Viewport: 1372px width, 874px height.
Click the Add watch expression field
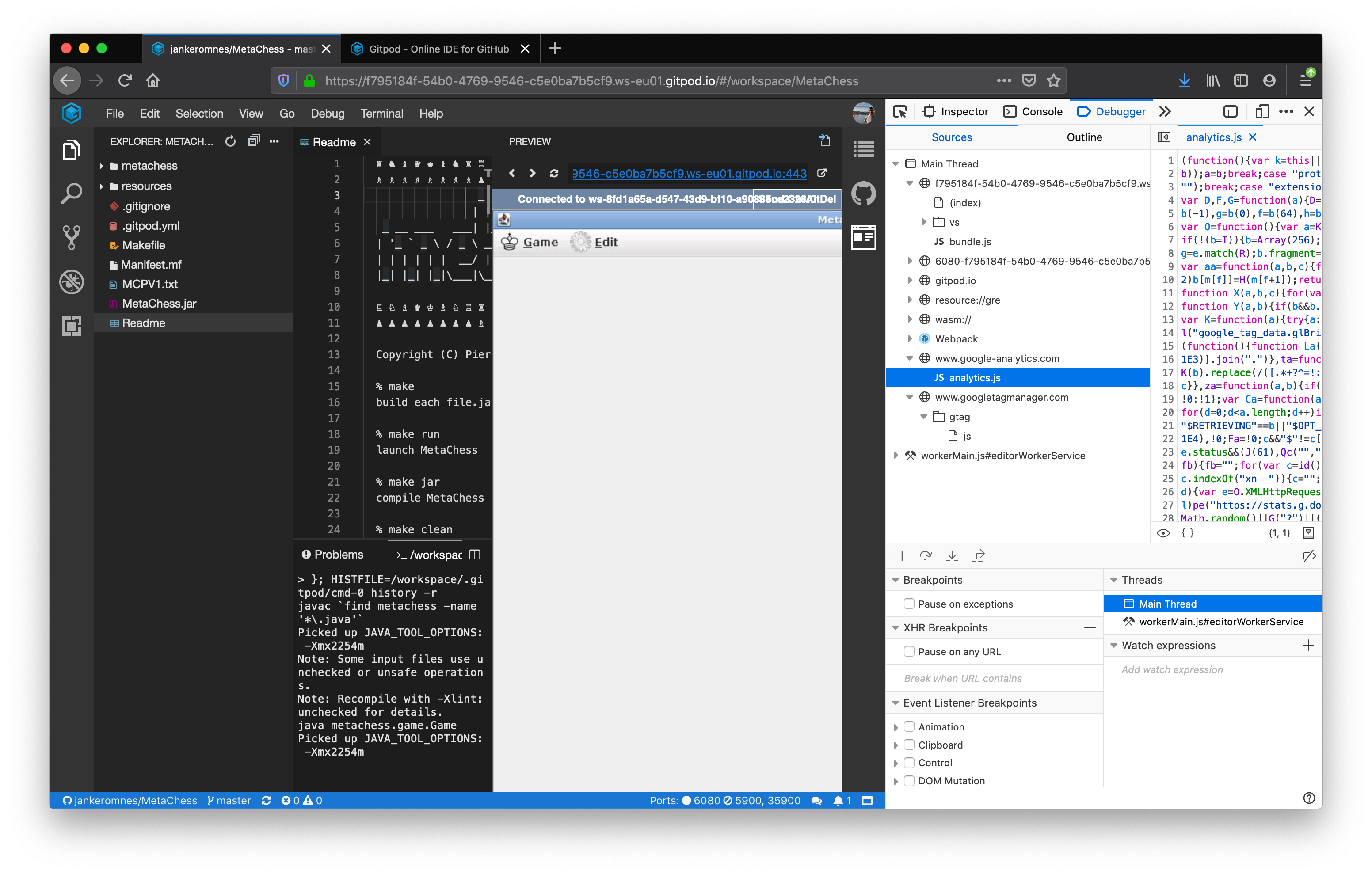click(1212, 669)
